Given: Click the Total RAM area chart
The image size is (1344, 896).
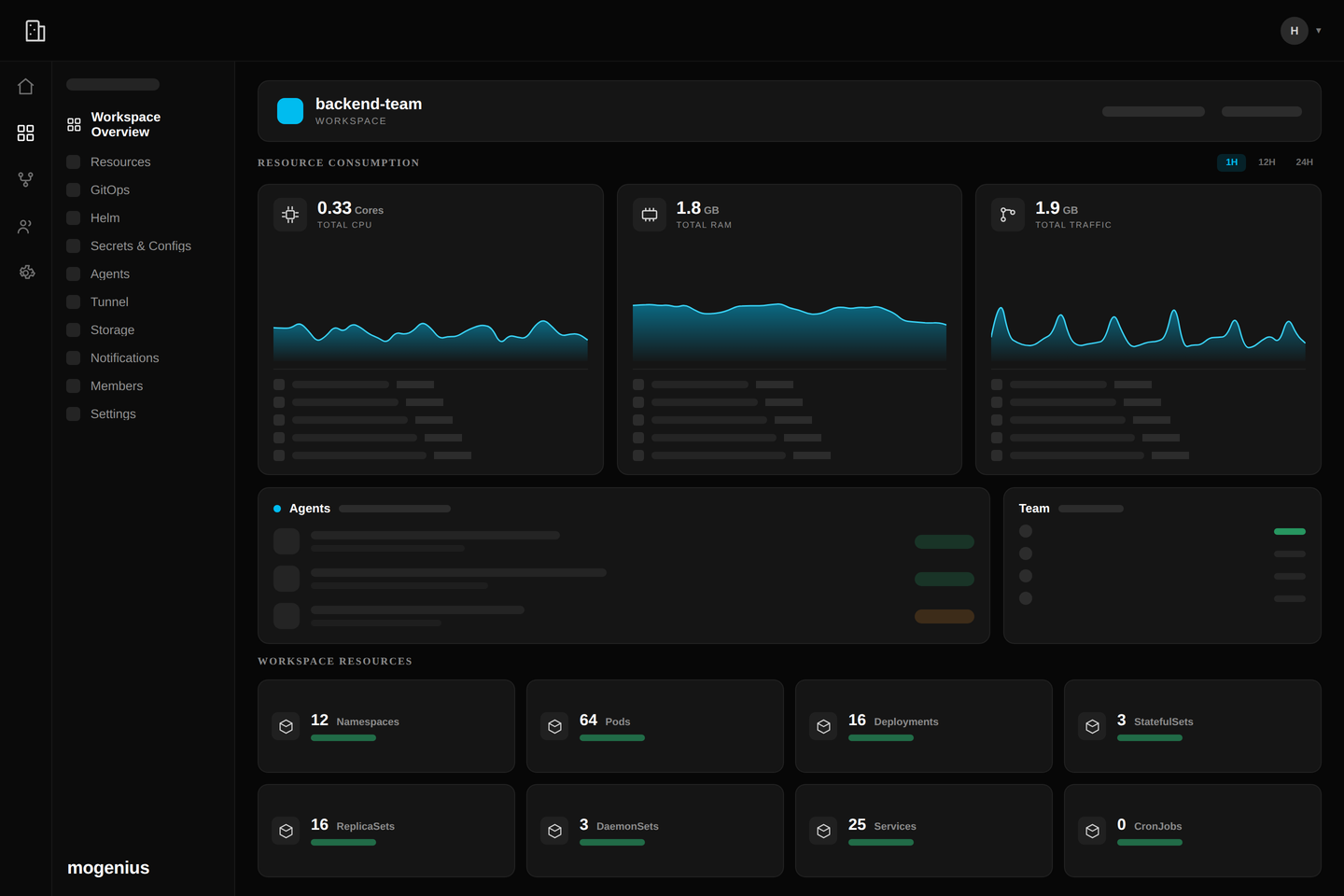Looking at the screenshot, I should 790,333.
